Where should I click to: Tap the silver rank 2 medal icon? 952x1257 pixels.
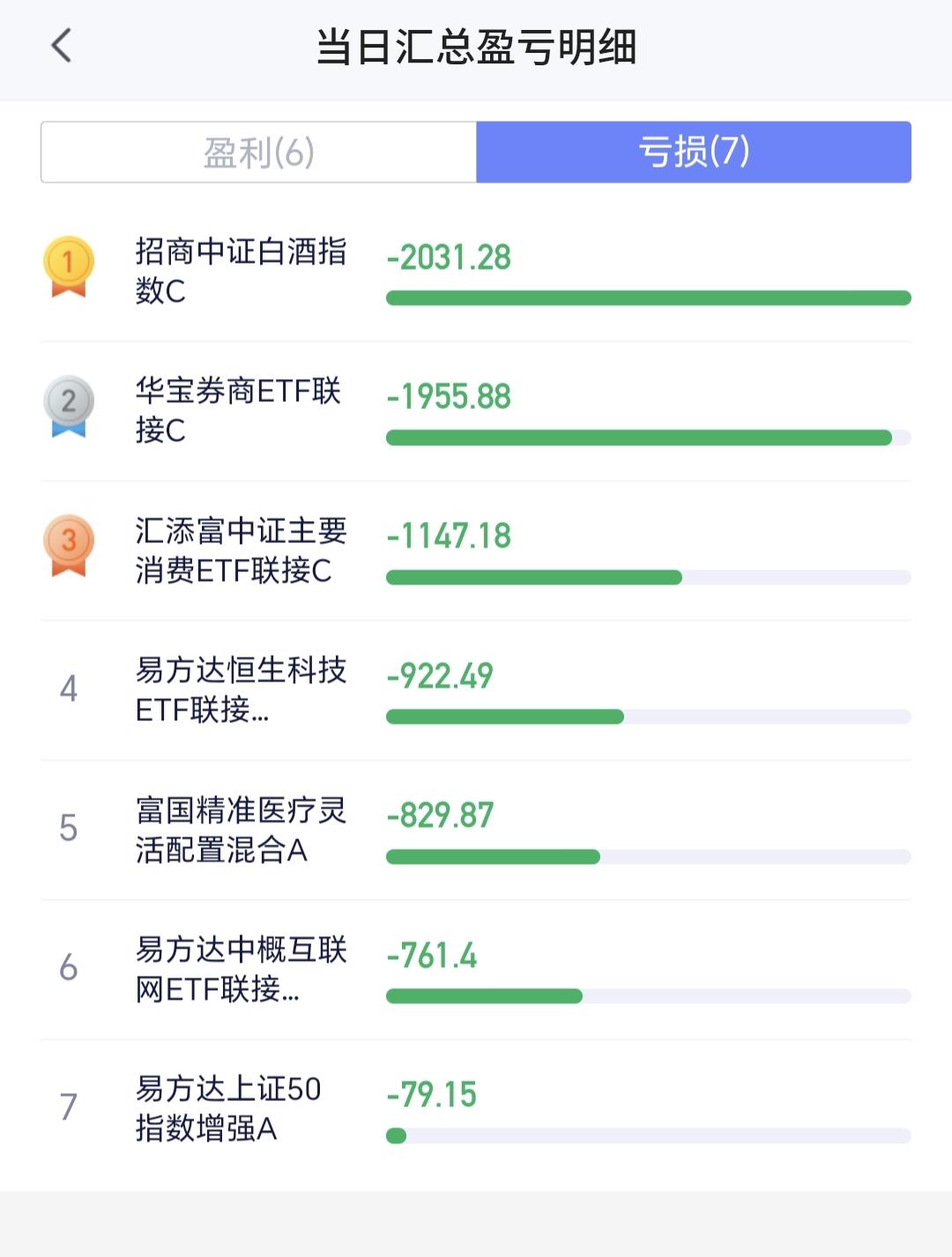[69, 406]
